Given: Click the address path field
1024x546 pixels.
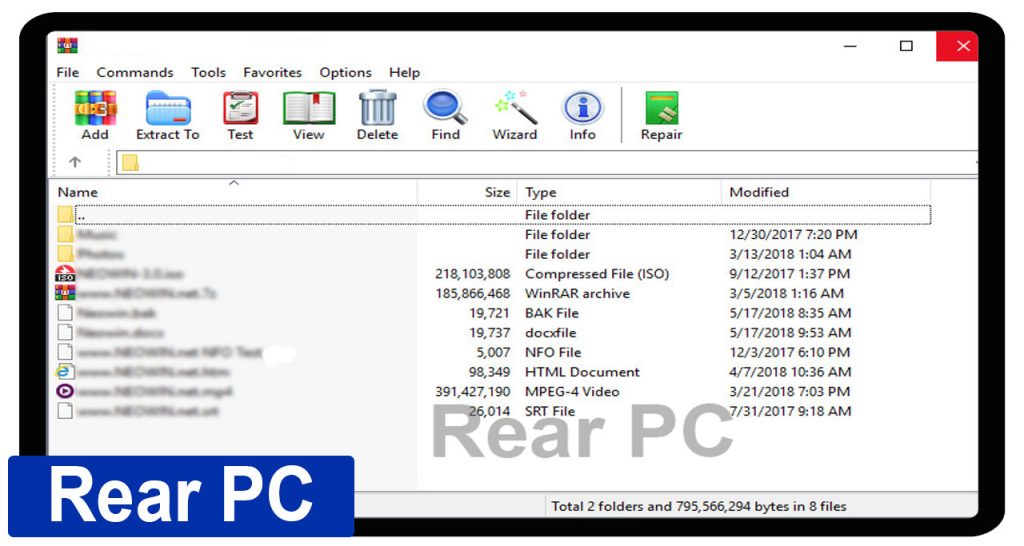Looking at the screenshot, I should point(547,163).
